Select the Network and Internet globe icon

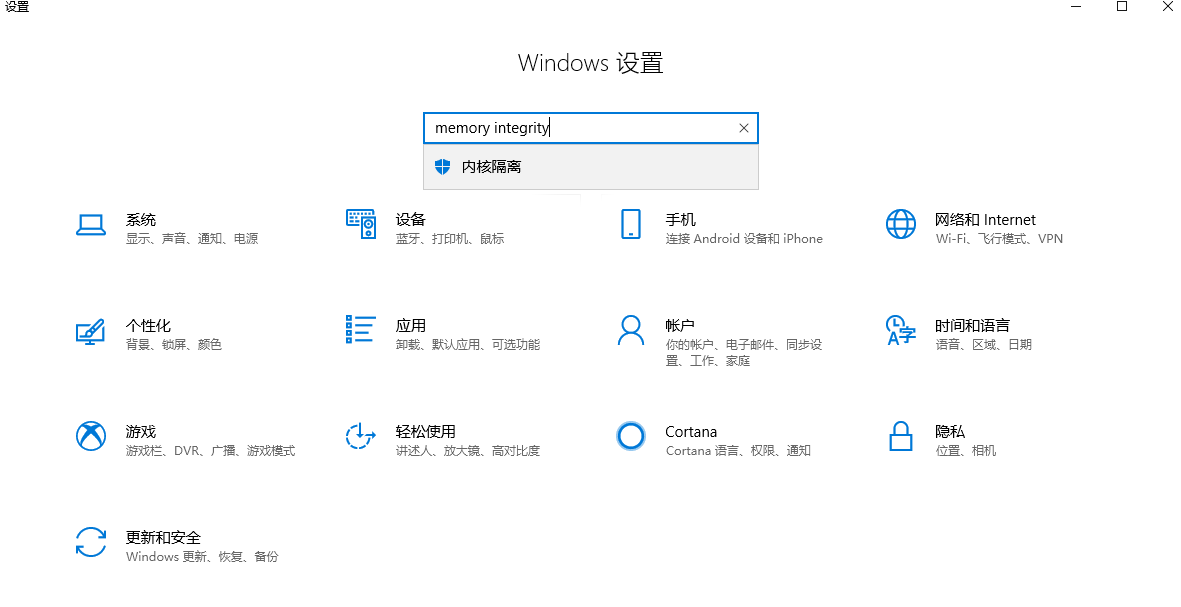900,225
